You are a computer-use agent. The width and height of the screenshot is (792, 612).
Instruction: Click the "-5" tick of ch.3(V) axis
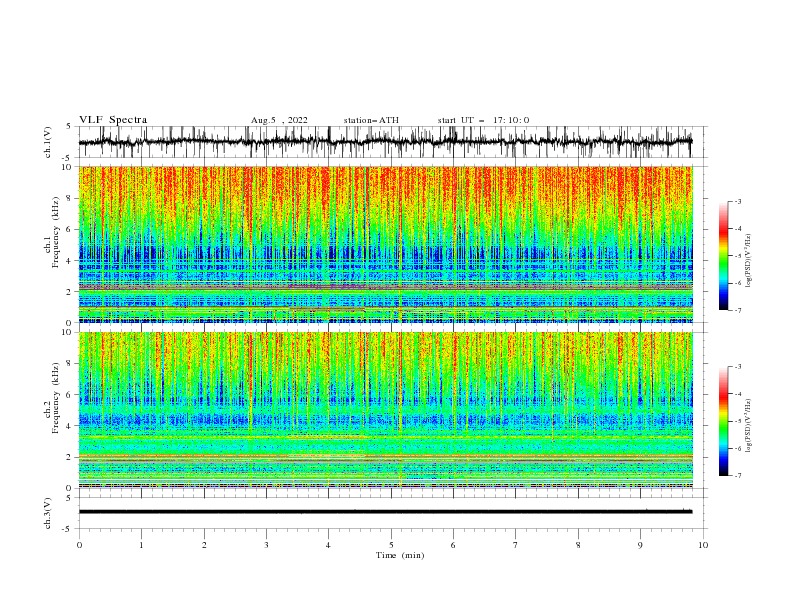click(x=68, y=529)
